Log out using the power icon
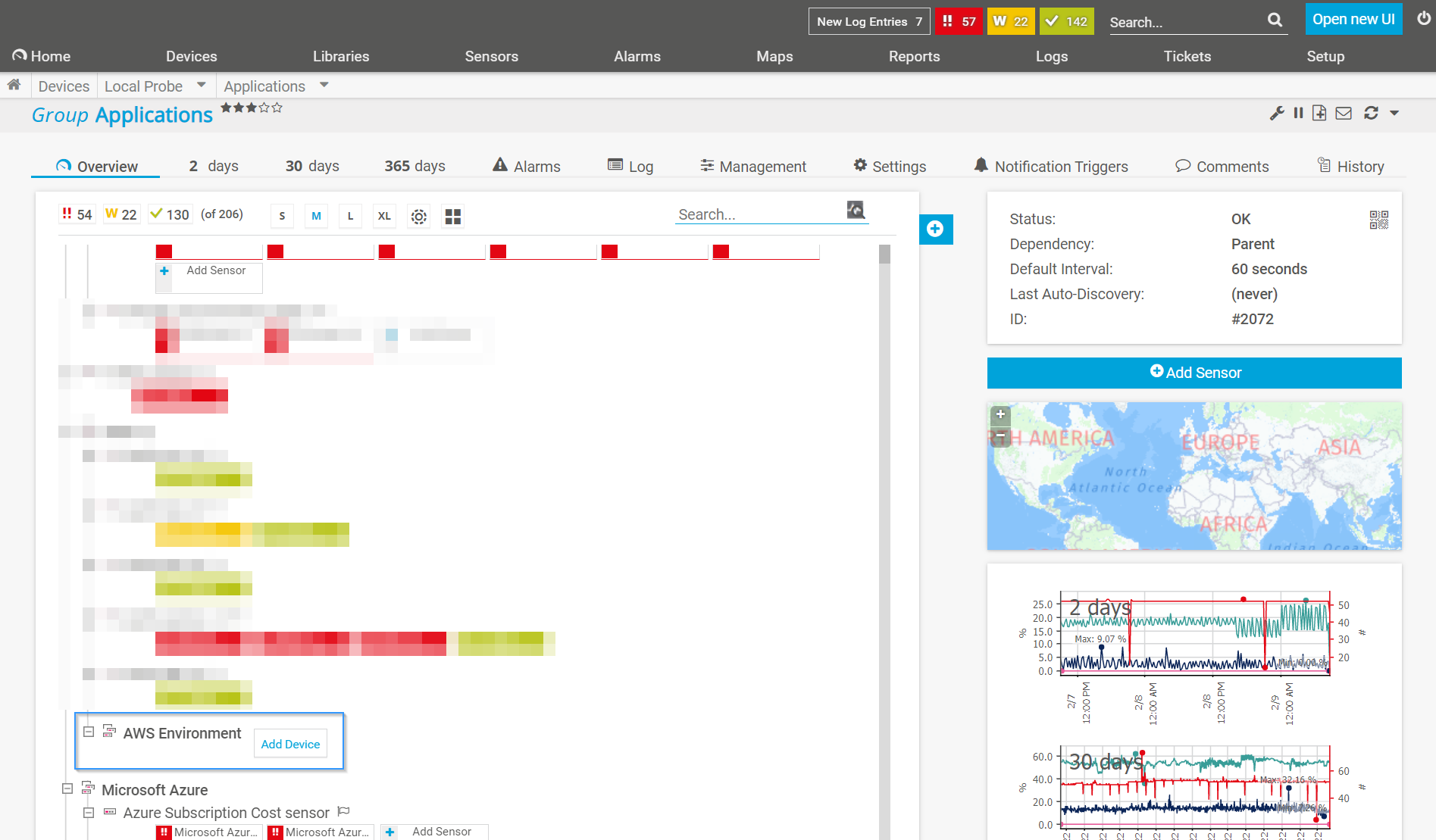The width and height of the screenshot is (1436, 840). click(x=1424, y=19)
